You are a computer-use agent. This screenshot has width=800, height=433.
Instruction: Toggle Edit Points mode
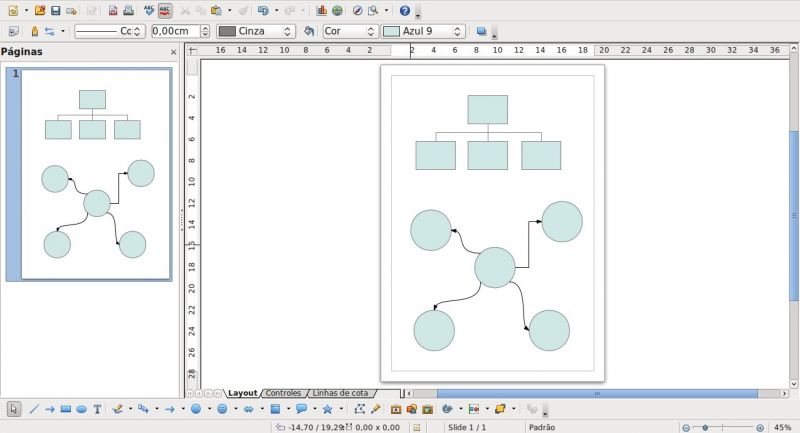(360, 409)
